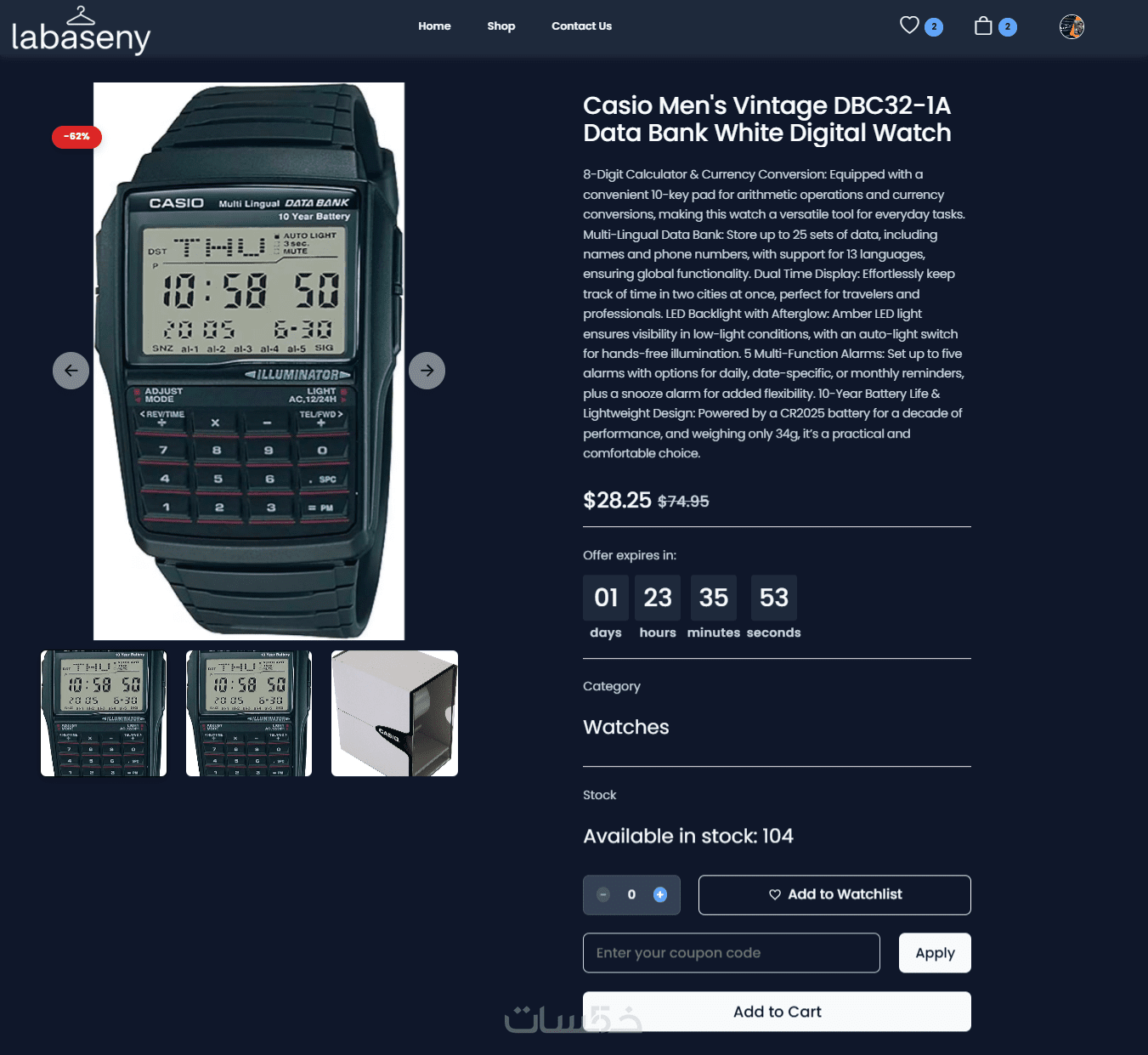This screenshot has width=1148, height=1055.
Task: Focus the coupon code input field
Action: click(x=731, y=953)
